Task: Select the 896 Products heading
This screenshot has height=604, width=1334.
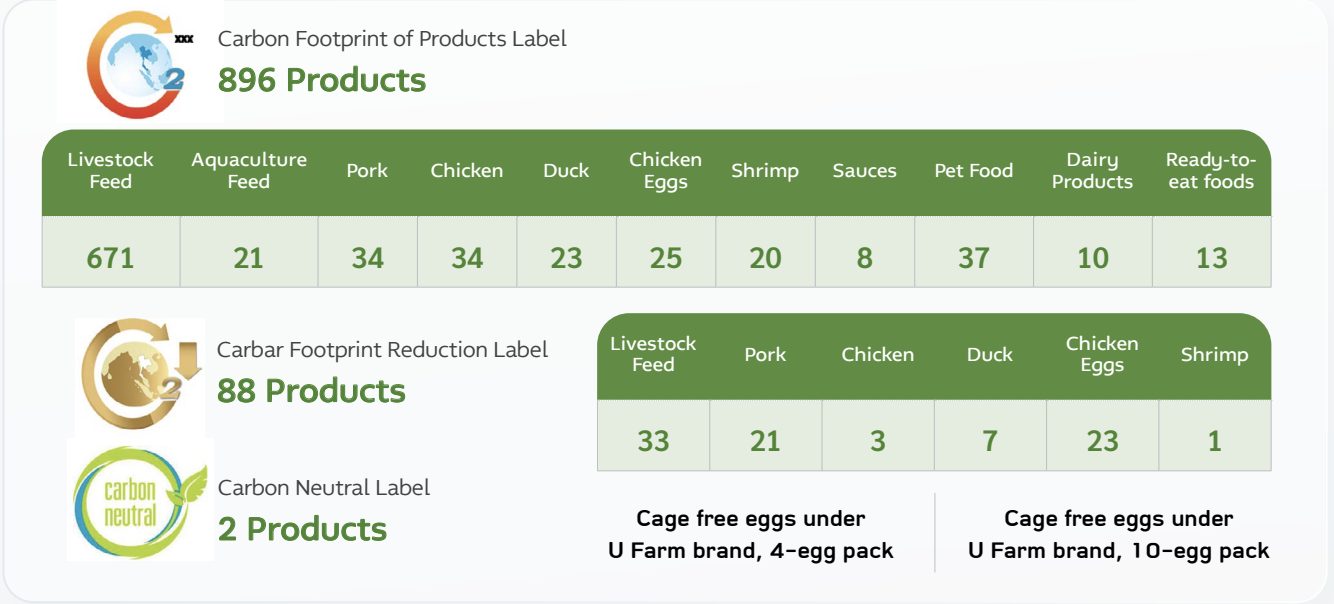Action: coord(322,80)
